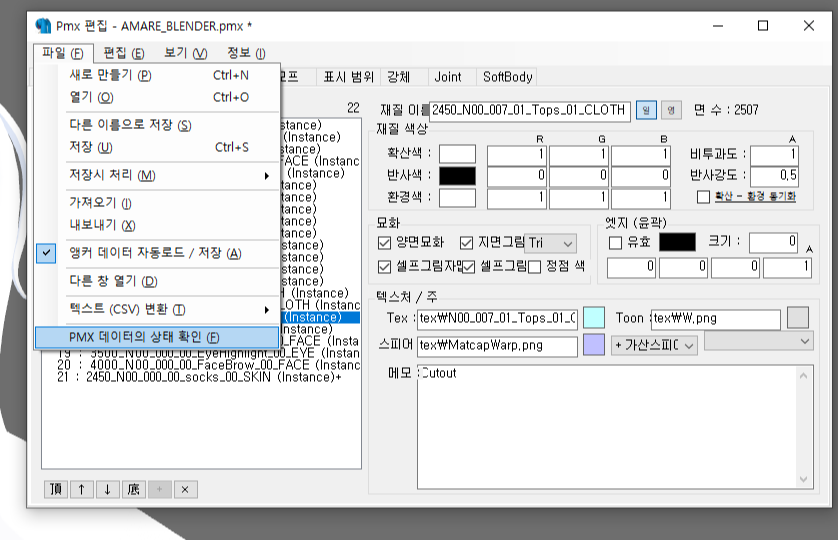
Task: Click the 엣지 black color swatch
Action: (678, 242)
